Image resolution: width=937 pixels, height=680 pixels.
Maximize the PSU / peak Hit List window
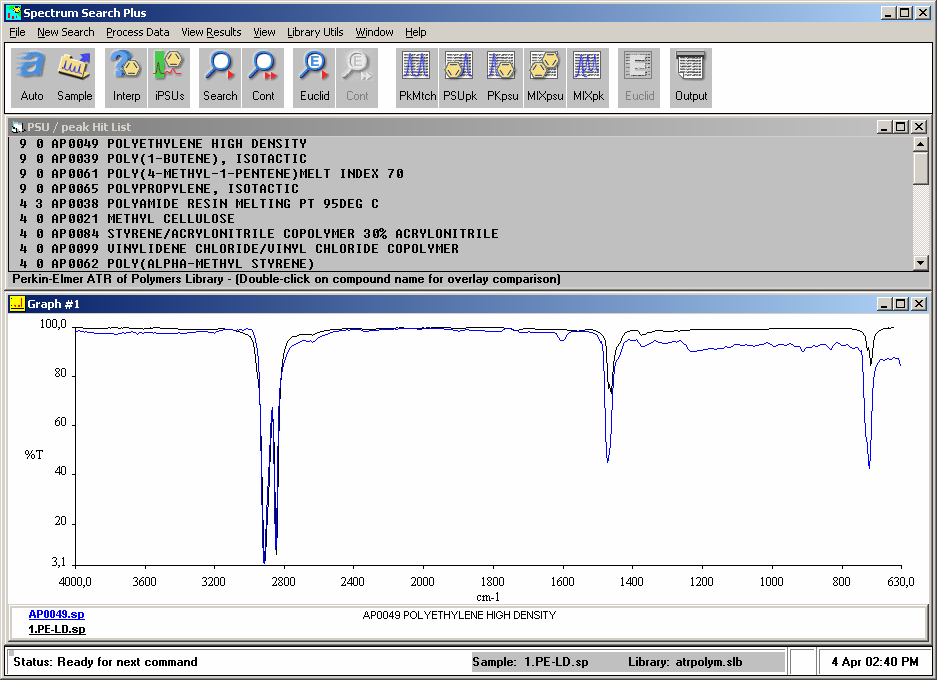901,127
